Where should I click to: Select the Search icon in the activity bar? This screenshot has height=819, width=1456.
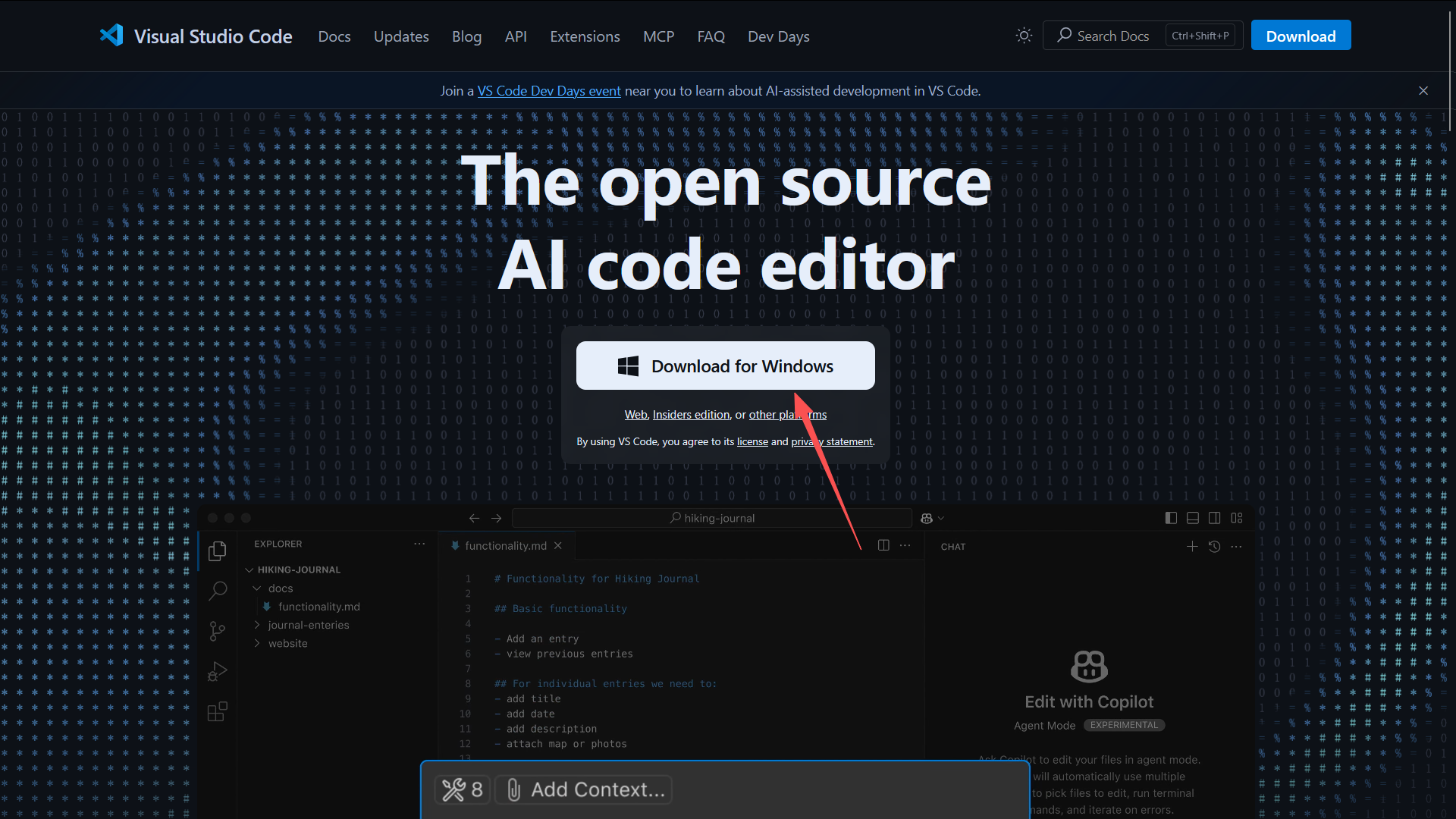point(217,591)
